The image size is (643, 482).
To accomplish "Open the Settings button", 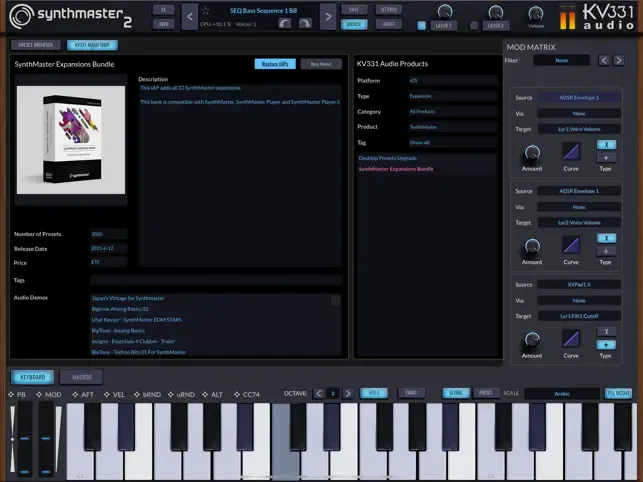I will pyautogui.click(x=388, y=9).
